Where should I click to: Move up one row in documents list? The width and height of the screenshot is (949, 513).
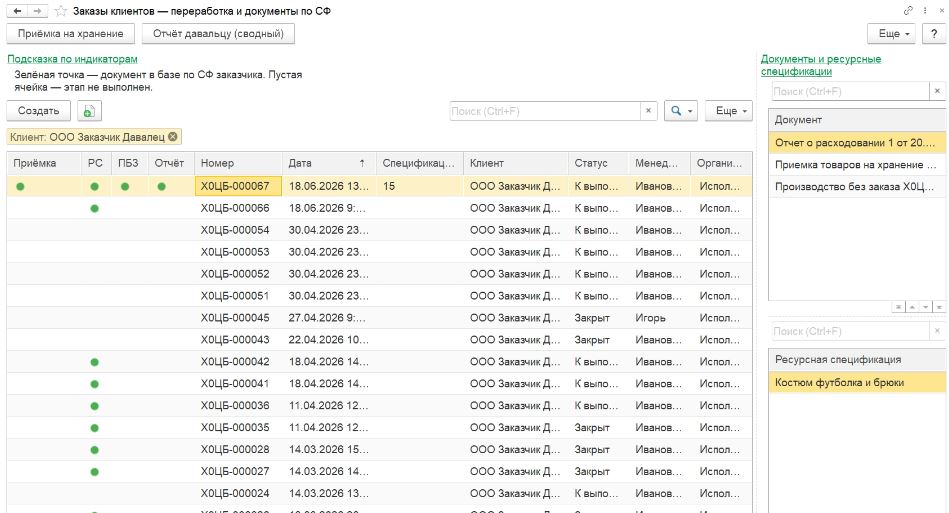coord(912,307)
